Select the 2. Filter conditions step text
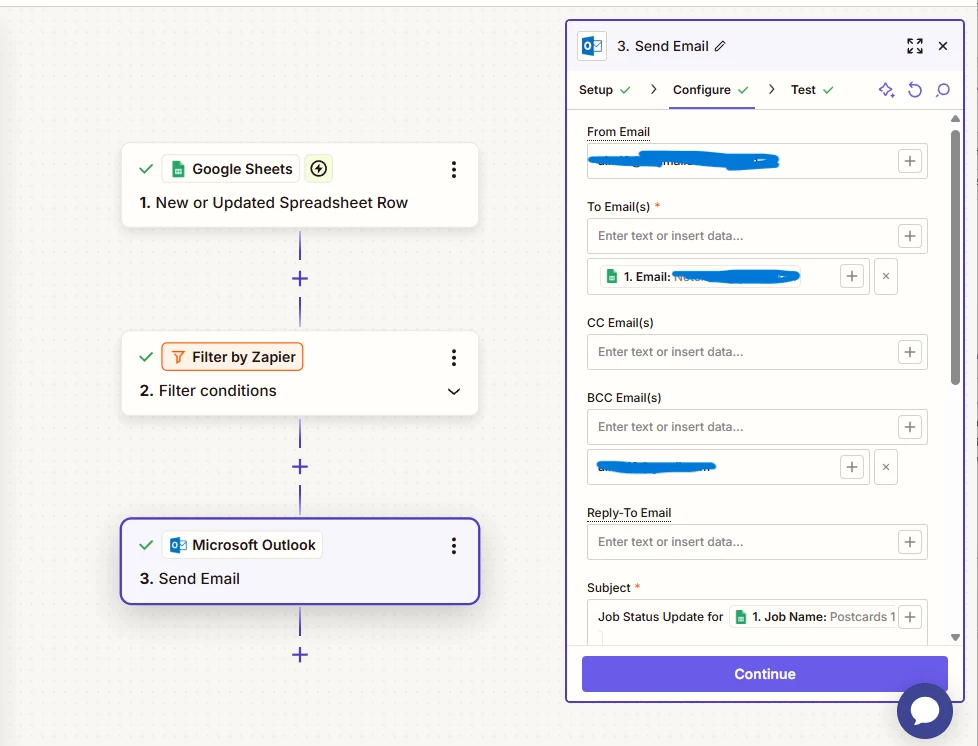The height and width of the screenshot is (746, 978). [208, 390]
